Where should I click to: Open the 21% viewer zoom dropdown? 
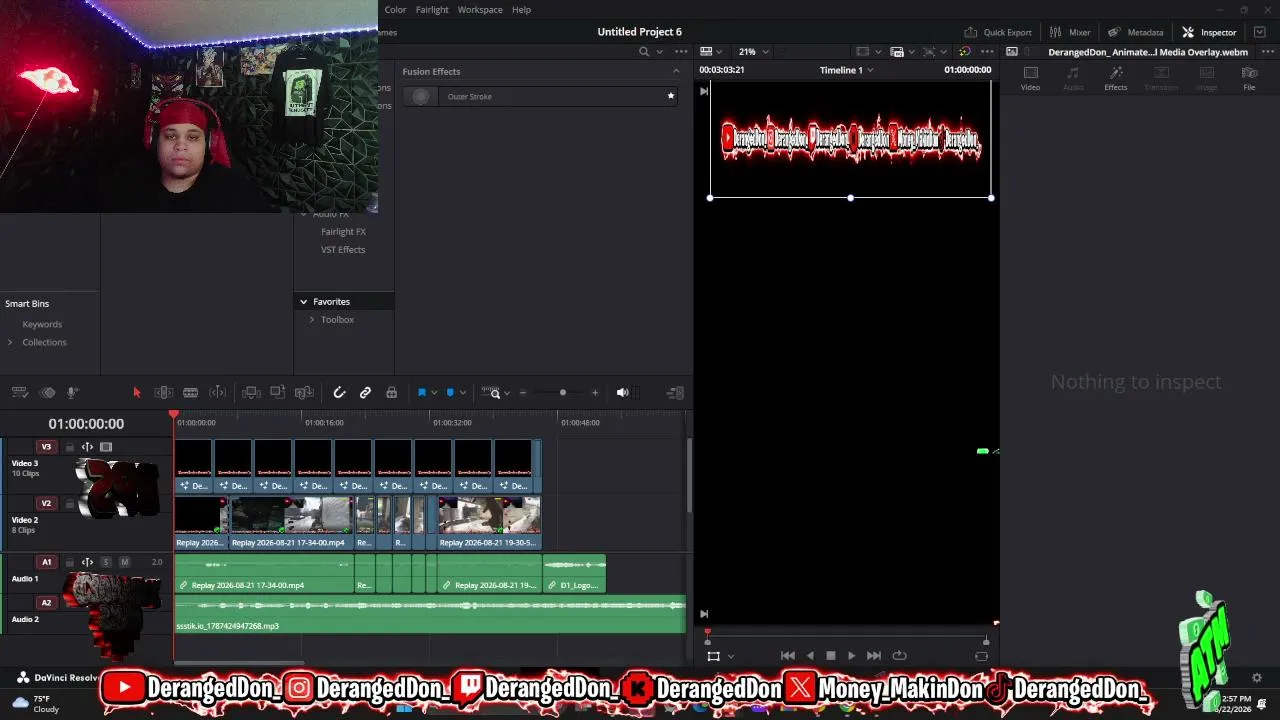[754, 51]
